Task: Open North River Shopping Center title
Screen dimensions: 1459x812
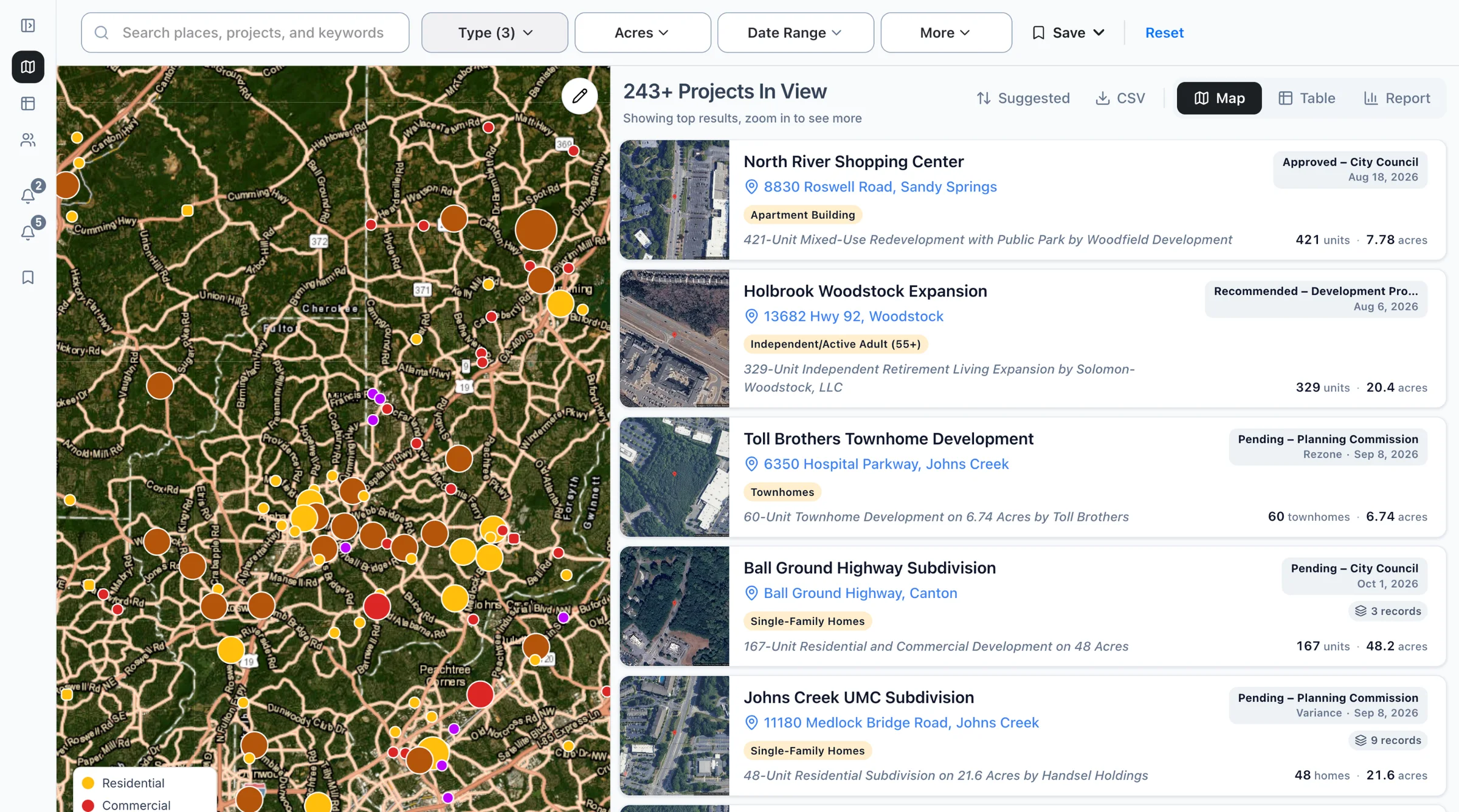Action: pyautogui.click(x=854, y=162)
